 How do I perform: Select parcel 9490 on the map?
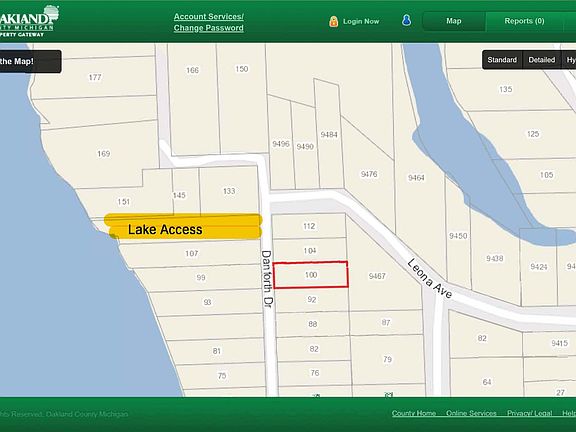[305, 147]
